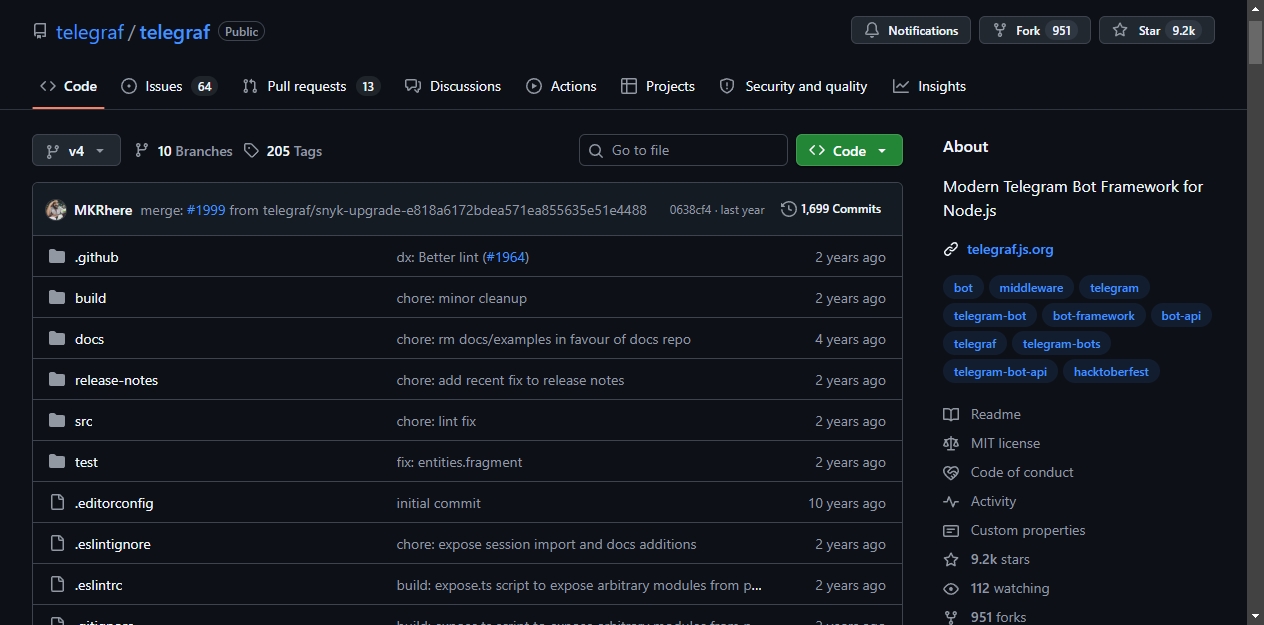Open the telegraf.js.org website link
The width and height of the screenshot is (1264, 625).
(x=1010, y=249)
